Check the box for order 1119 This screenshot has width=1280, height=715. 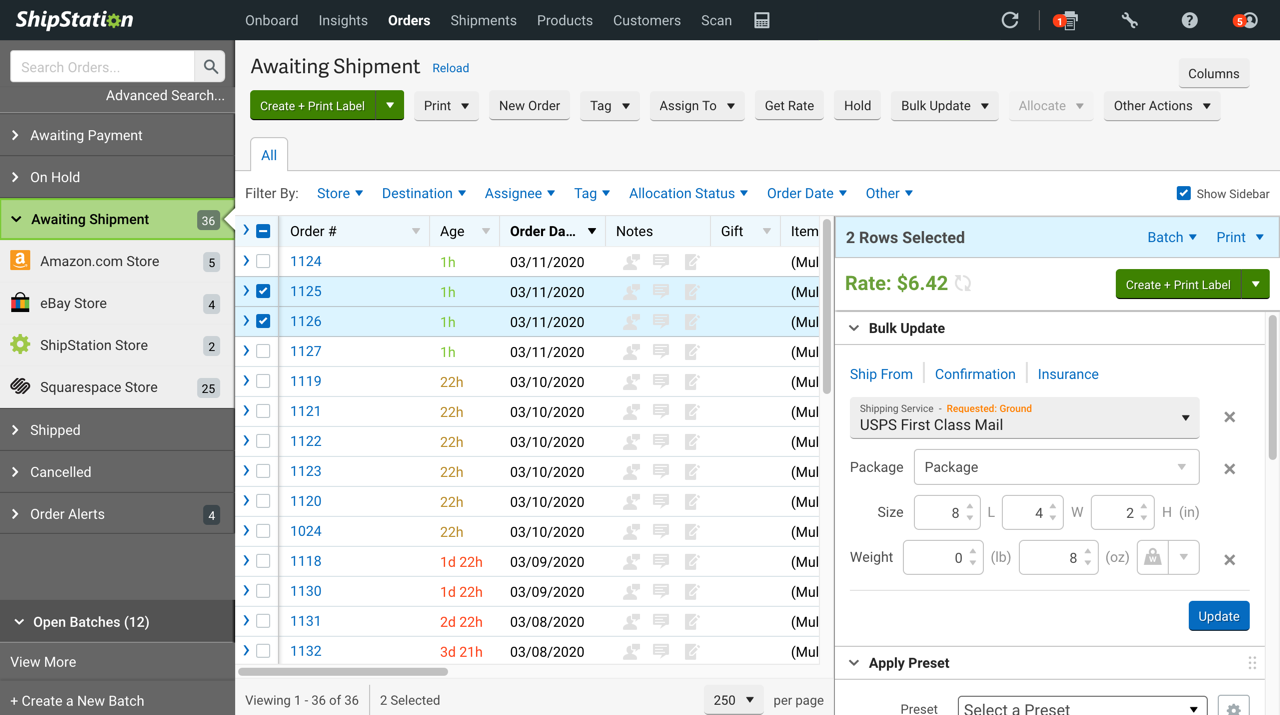point(263,381)
